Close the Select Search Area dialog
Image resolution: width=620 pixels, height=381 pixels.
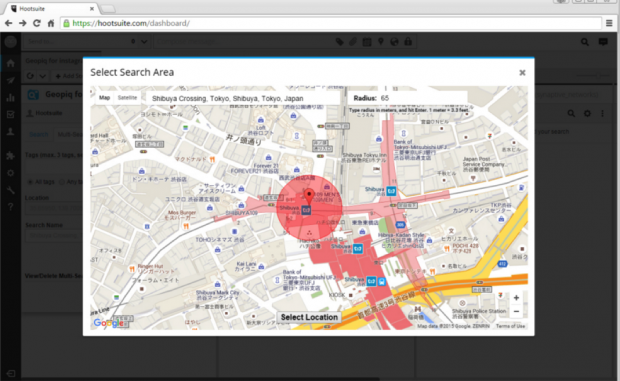522,72
